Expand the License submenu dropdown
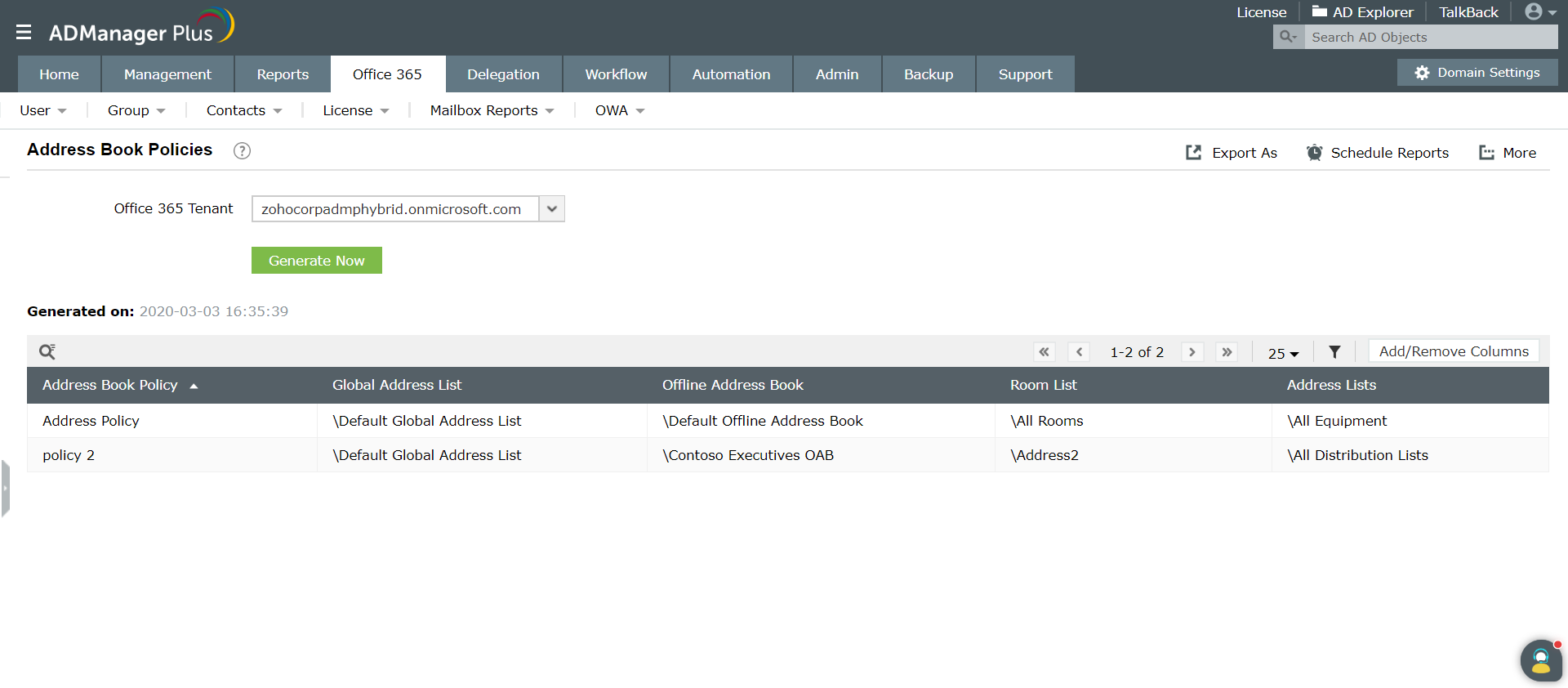 (356, 110)
